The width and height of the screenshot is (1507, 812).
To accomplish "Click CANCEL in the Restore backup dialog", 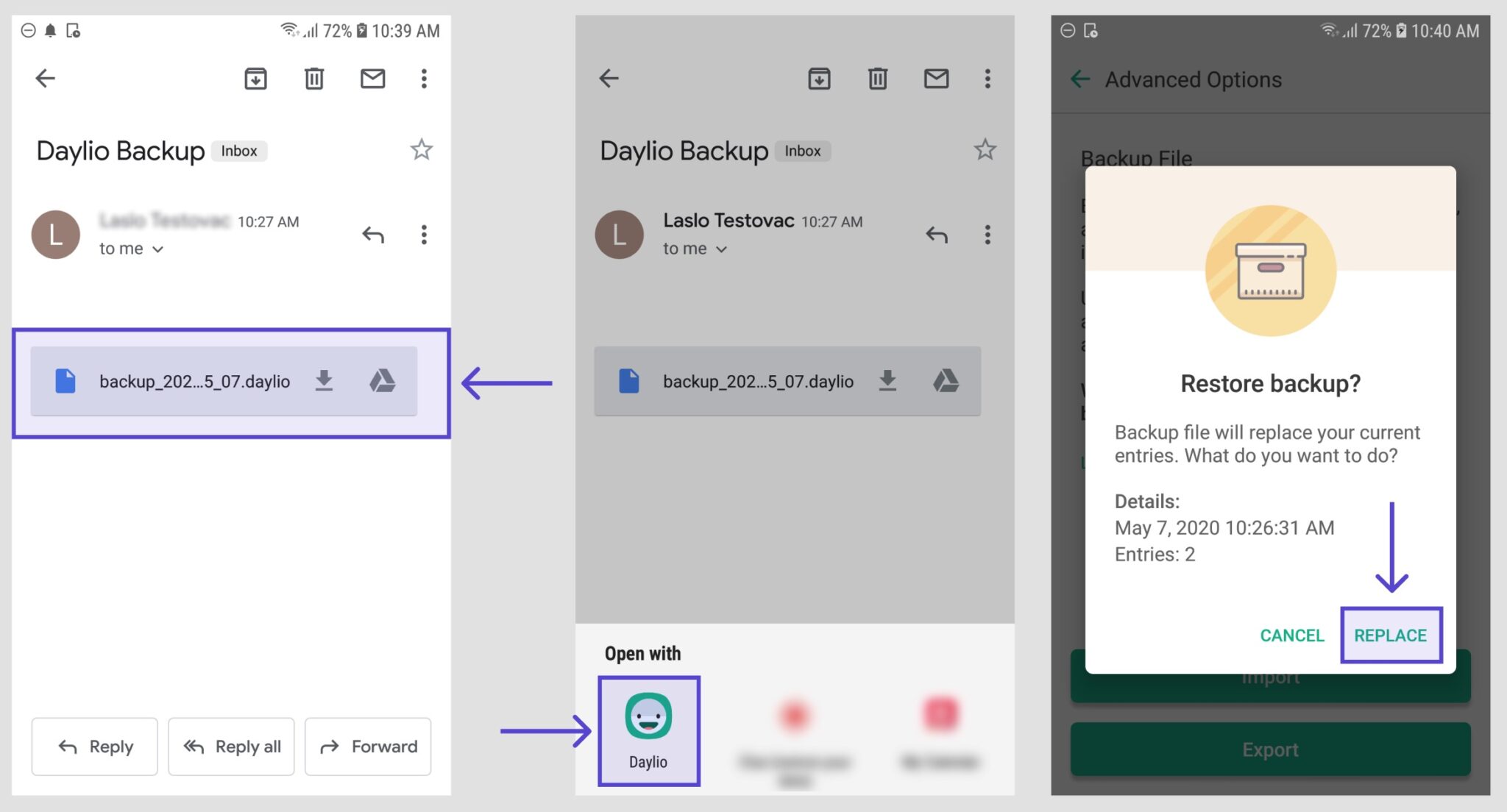I will coord(1291,635).
